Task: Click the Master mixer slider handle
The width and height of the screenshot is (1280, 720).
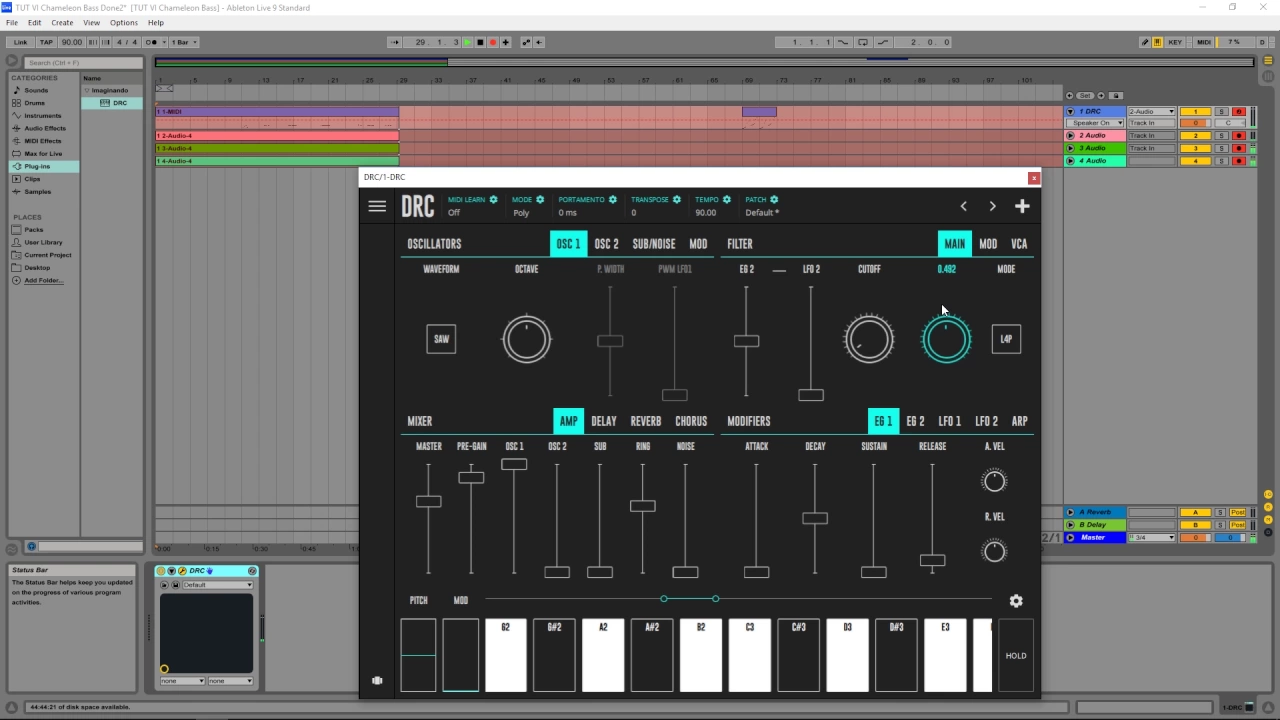Action: (428, 501)
